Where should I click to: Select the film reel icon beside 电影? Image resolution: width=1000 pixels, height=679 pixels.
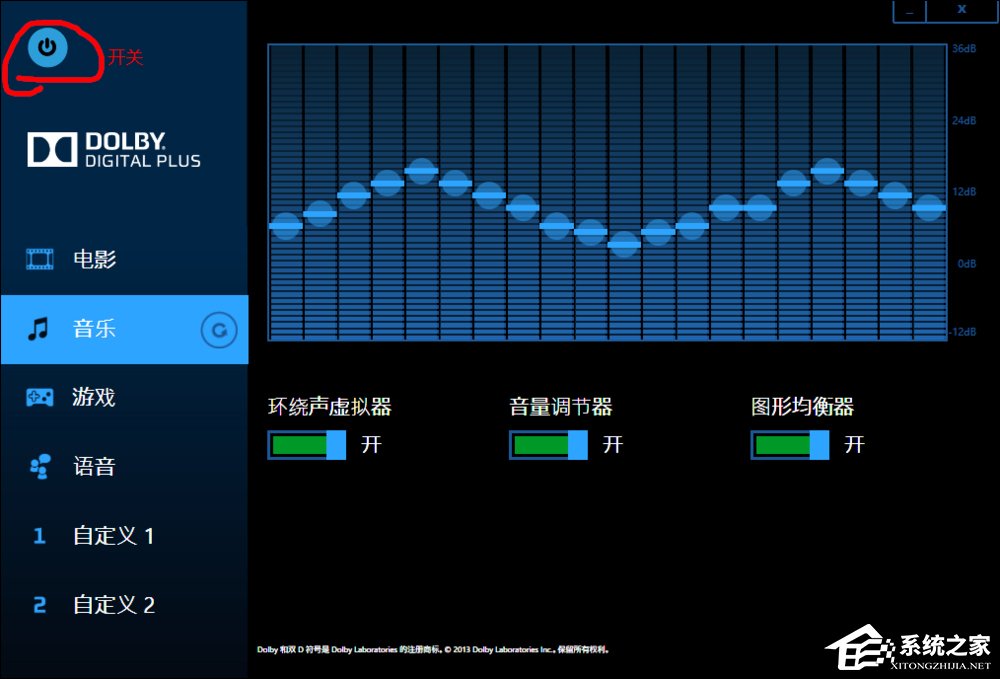pyautogui.click(x=38, y=258)
